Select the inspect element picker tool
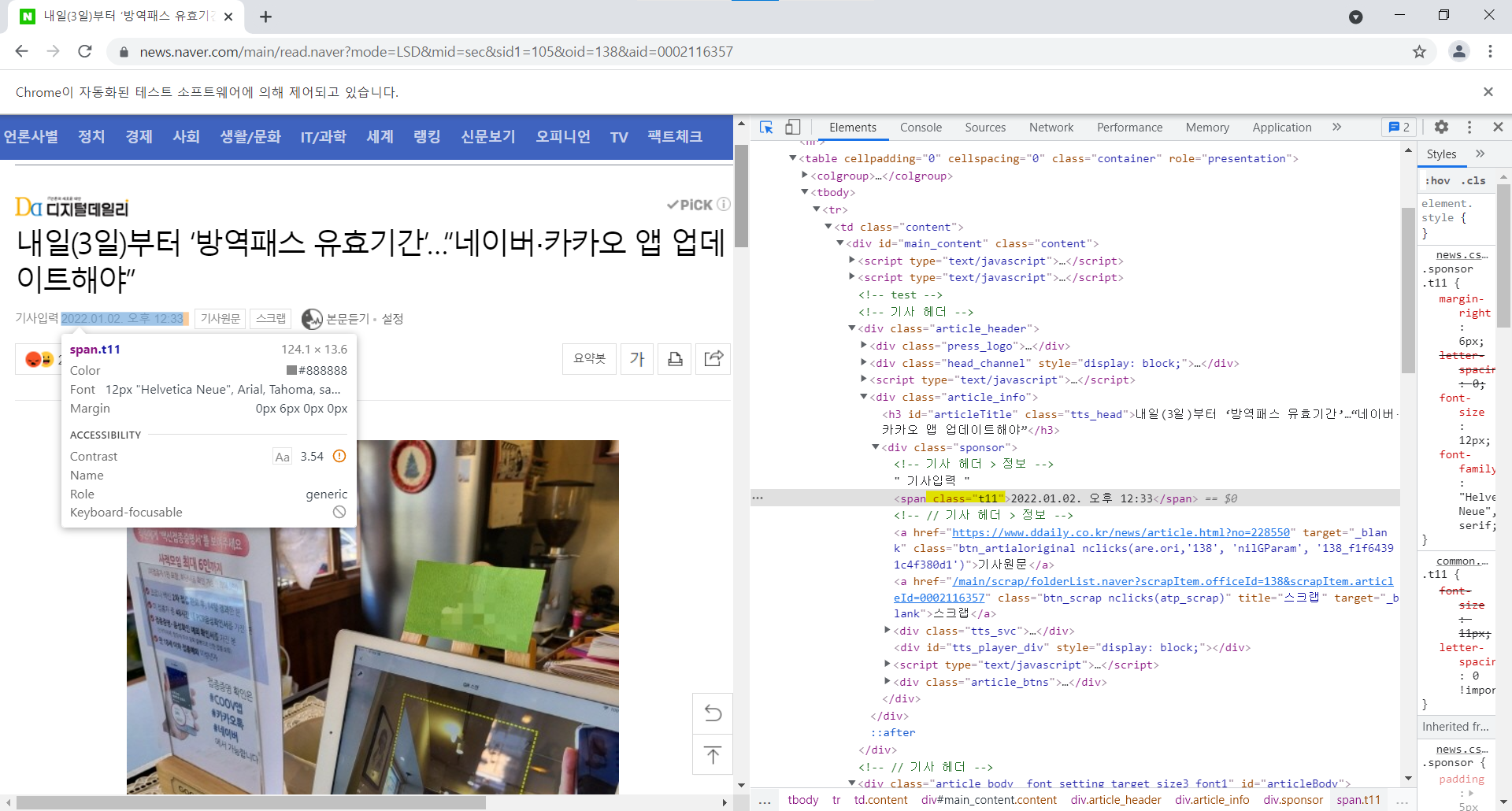Viewport: 1512px width, 811px height. pos(766,127)
